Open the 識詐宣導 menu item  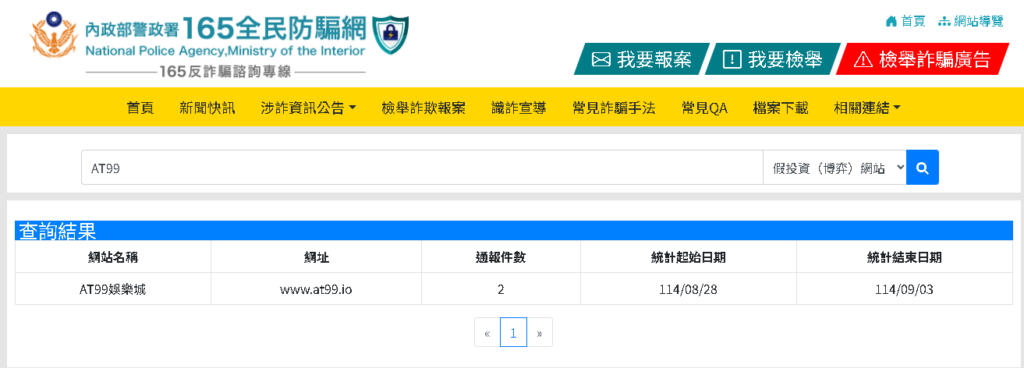(519, 108)
